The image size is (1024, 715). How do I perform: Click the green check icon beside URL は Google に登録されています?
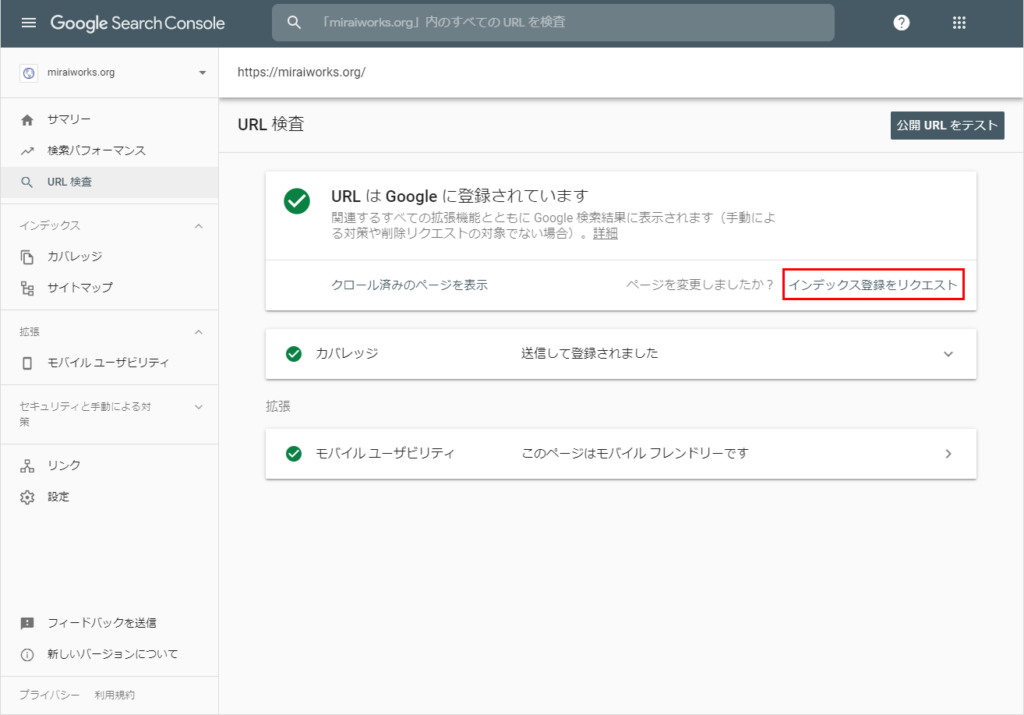(x=296, y=201)
